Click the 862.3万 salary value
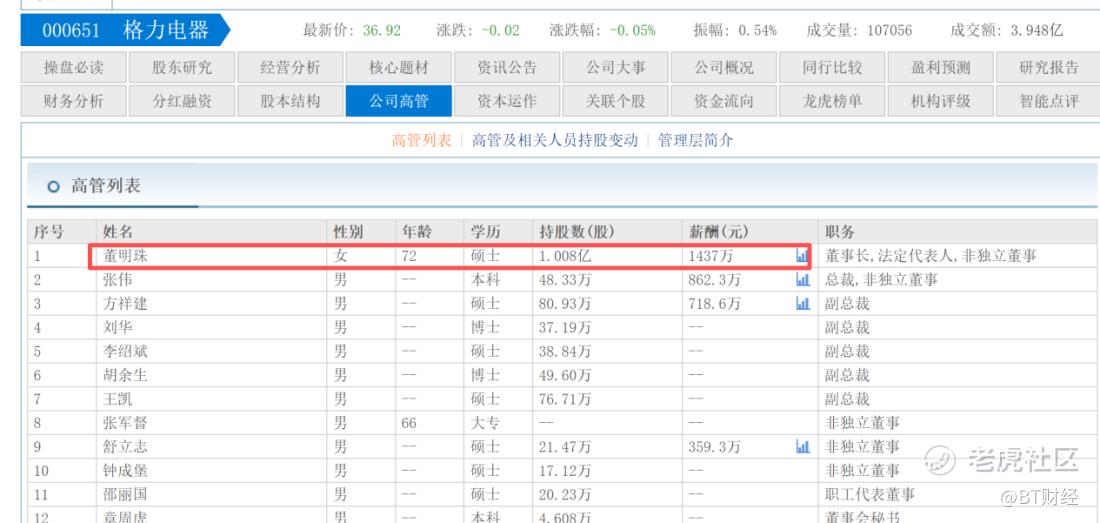The image size is (1100, 523). (715, 280)
